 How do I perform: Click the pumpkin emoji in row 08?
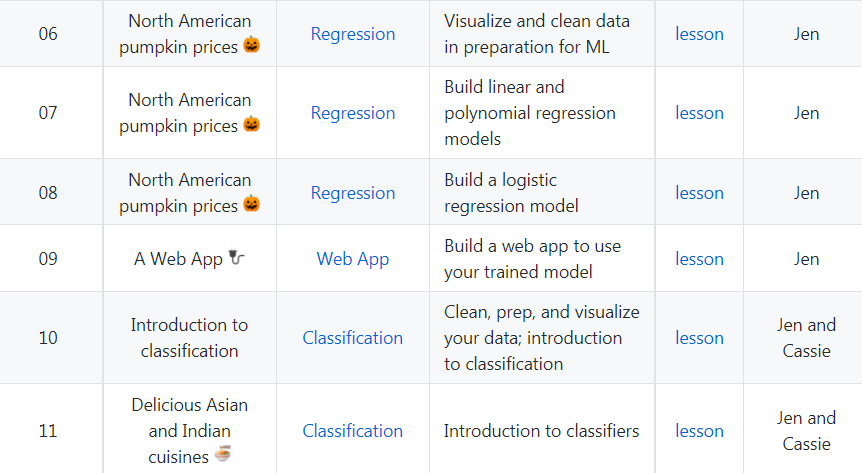click(252, 206)
